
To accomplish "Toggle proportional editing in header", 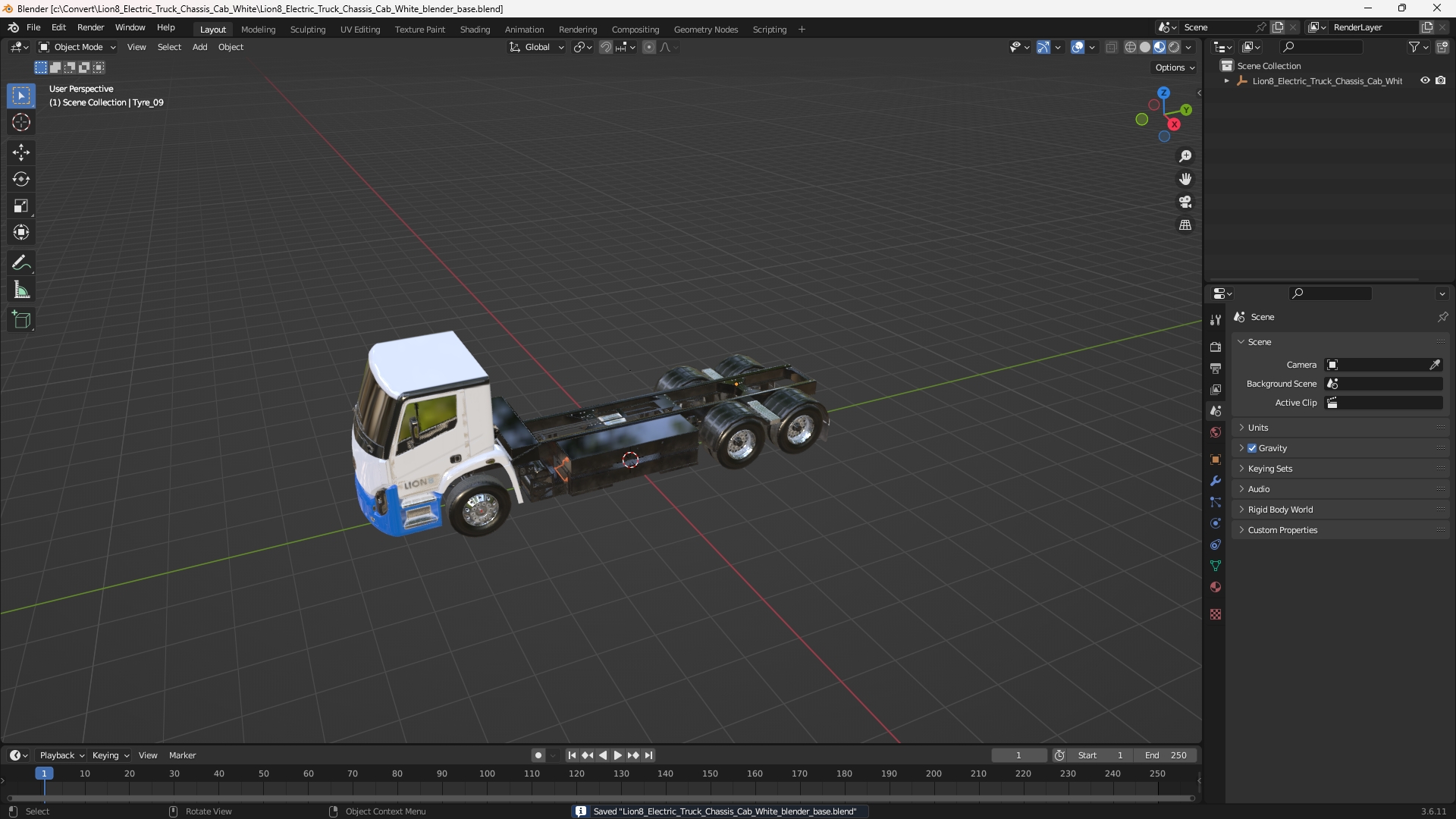I will 649,47.
